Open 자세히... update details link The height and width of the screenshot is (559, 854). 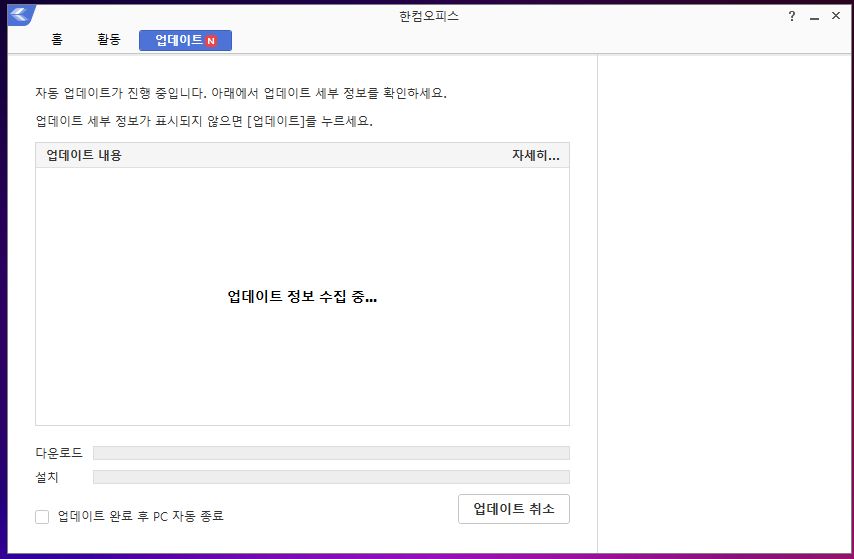tap(535, 155)
